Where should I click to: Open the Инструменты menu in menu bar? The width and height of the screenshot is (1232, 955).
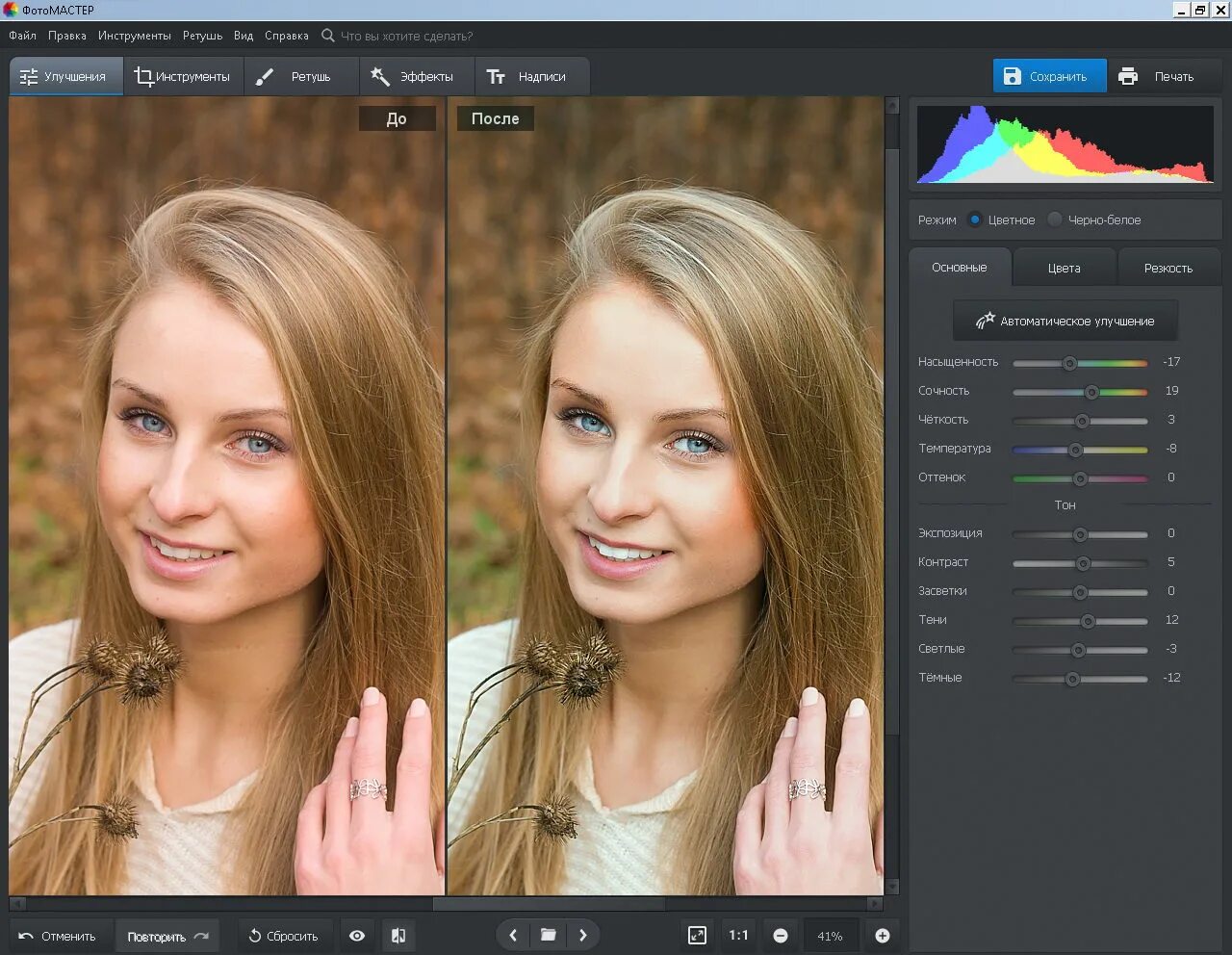tap(135, 36)
